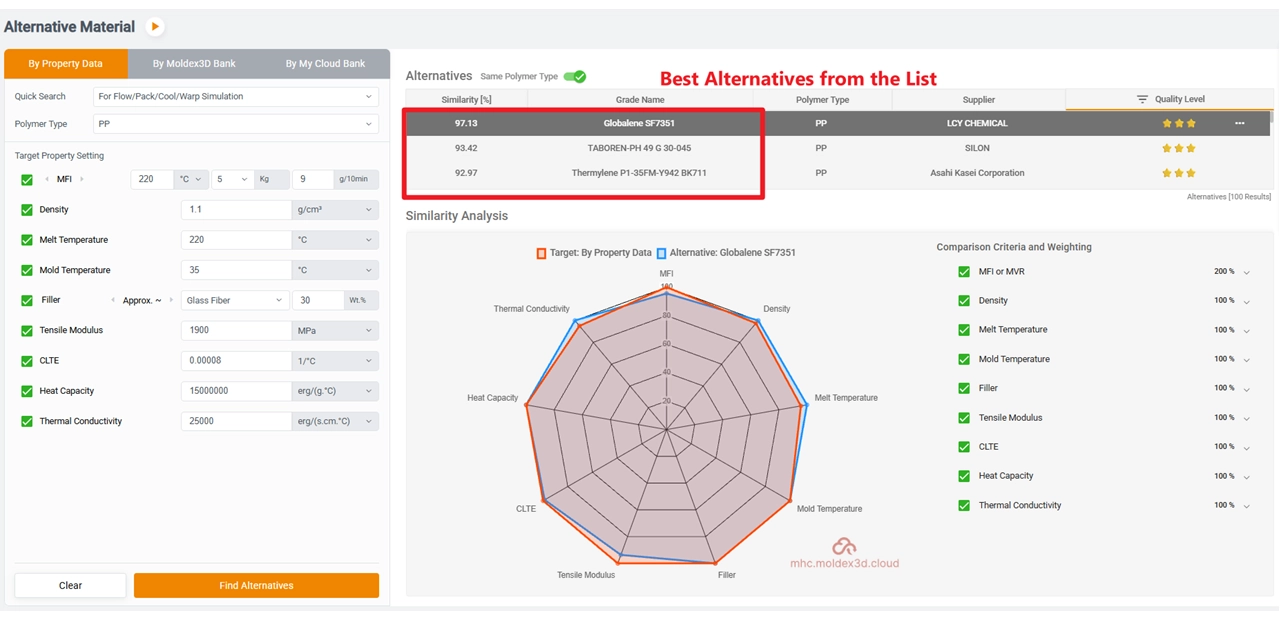Open the Polymer Type dropdown
1280x620 pixels.
pos(235,124)
